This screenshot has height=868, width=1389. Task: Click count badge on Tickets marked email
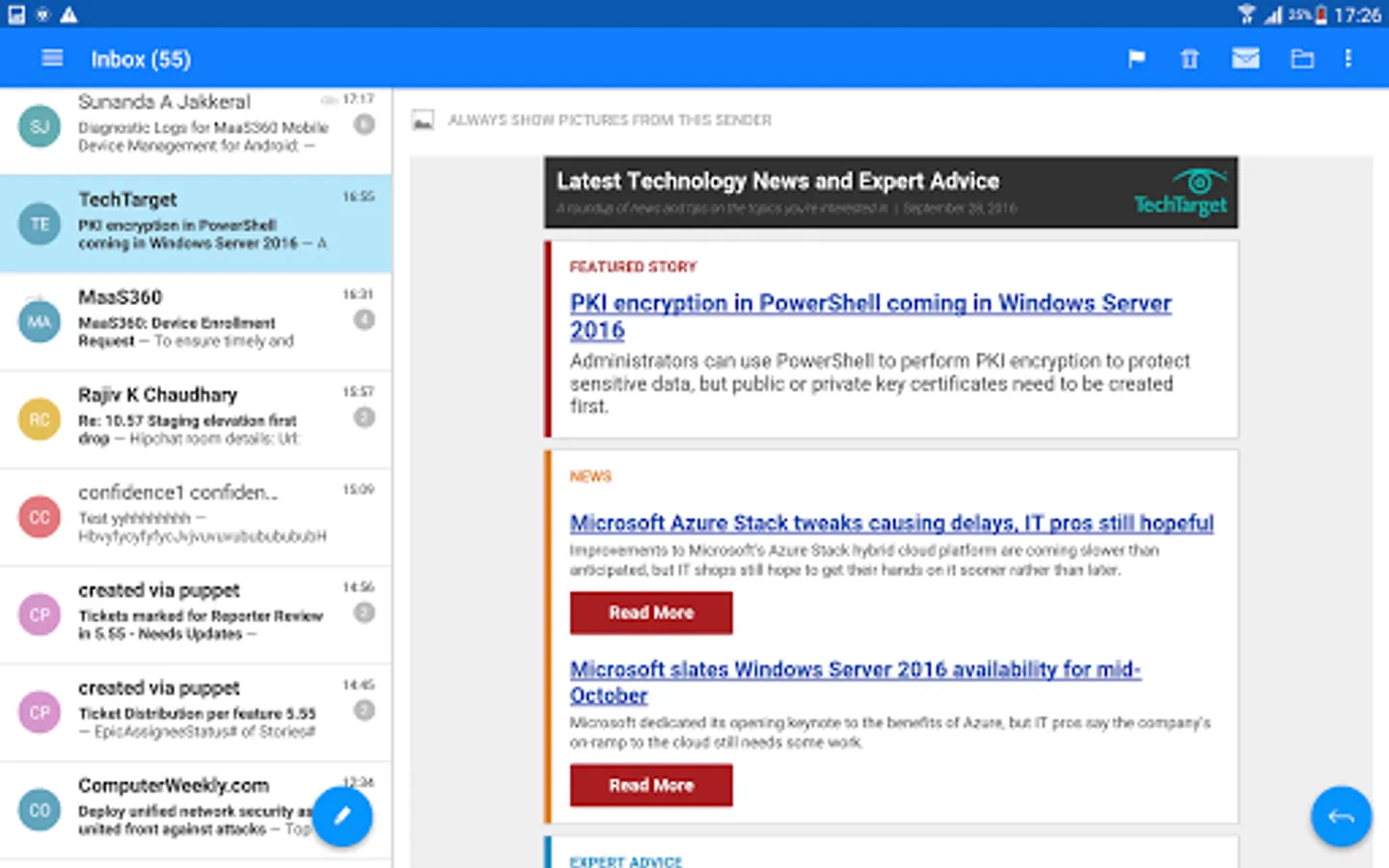point(364,612)
